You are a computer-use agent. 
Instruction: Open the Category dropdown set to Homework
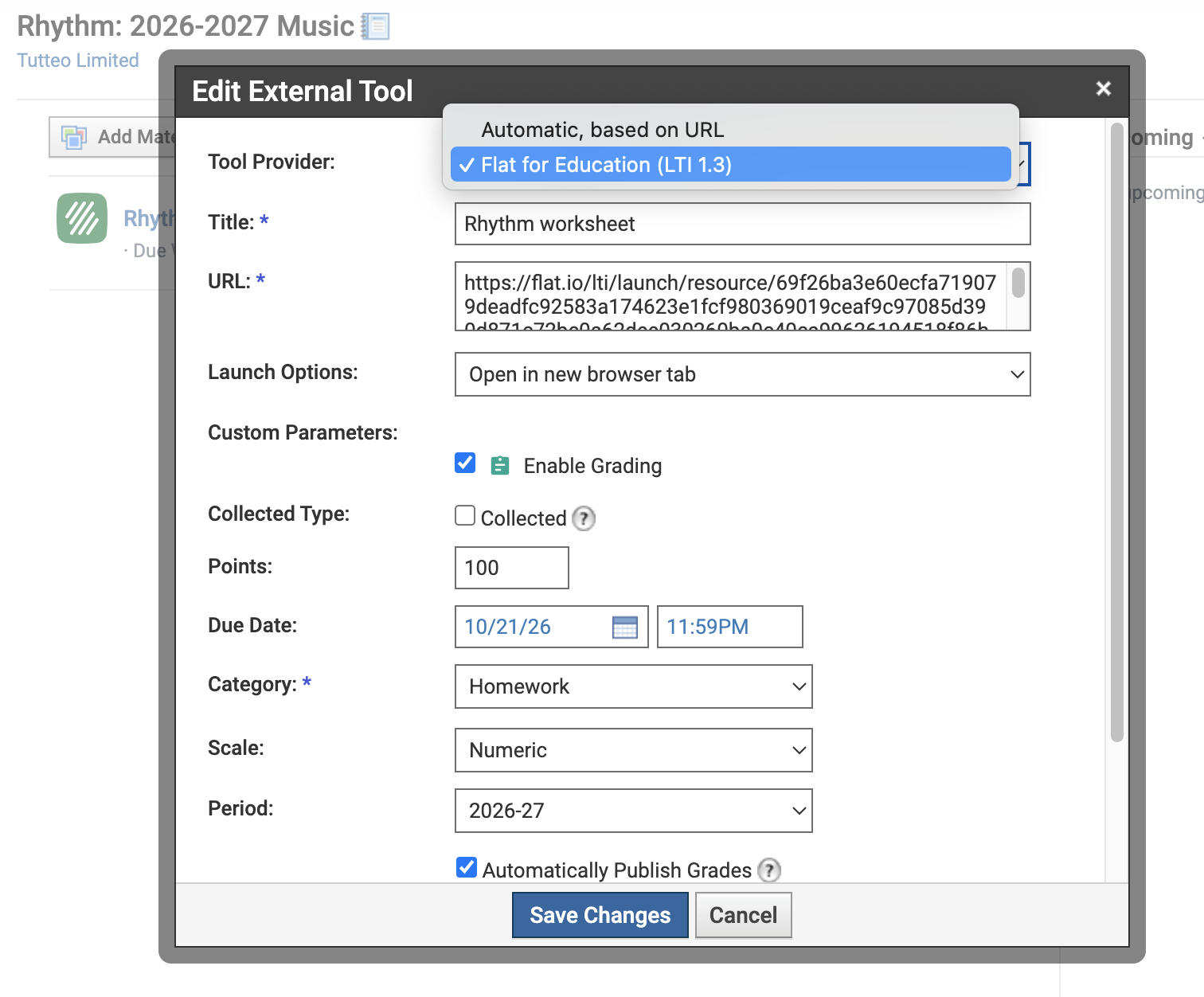pos(633,686)
